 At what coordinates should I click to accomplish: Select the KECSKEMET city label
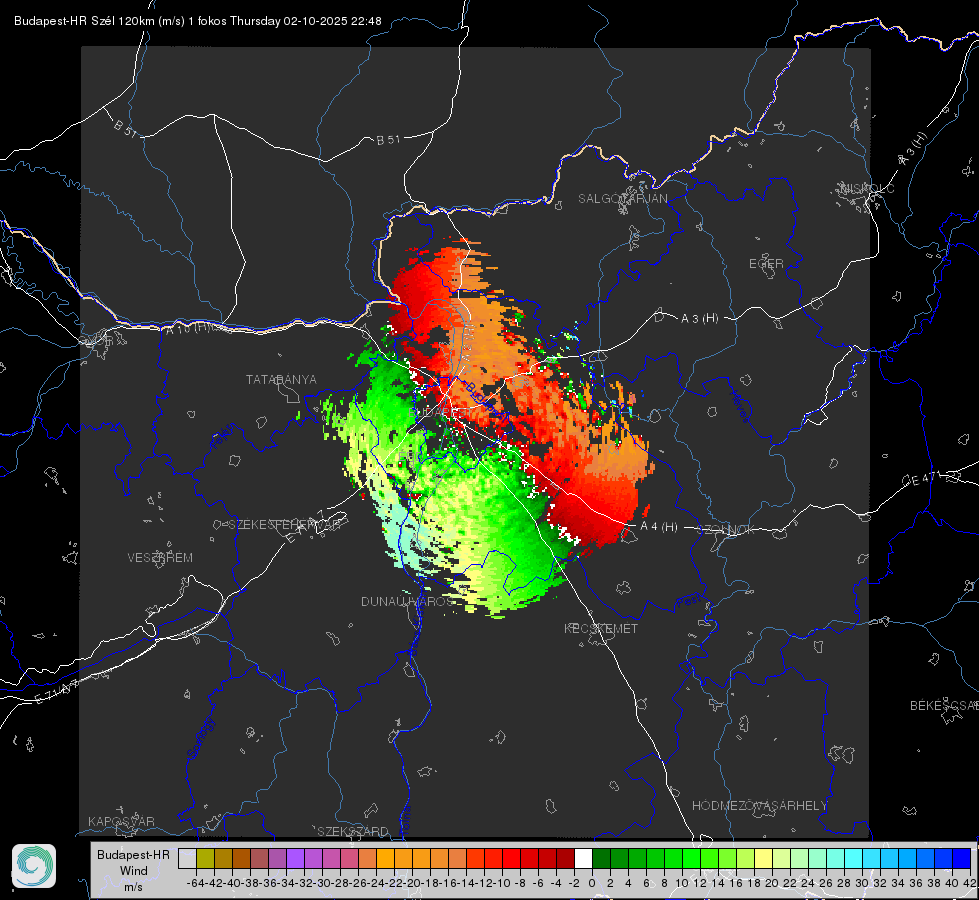click(x=601, y=628)
